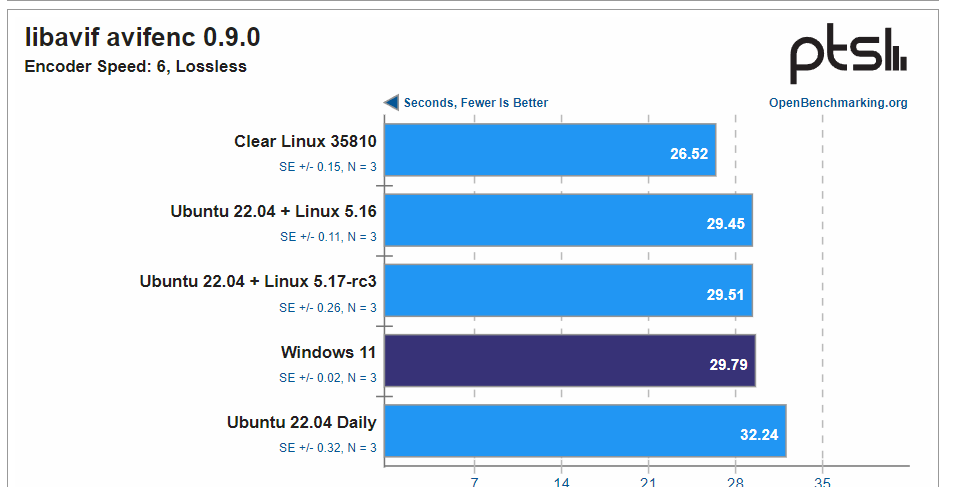
Task: Click the 29.79 result value
Action: click(729, 365)
